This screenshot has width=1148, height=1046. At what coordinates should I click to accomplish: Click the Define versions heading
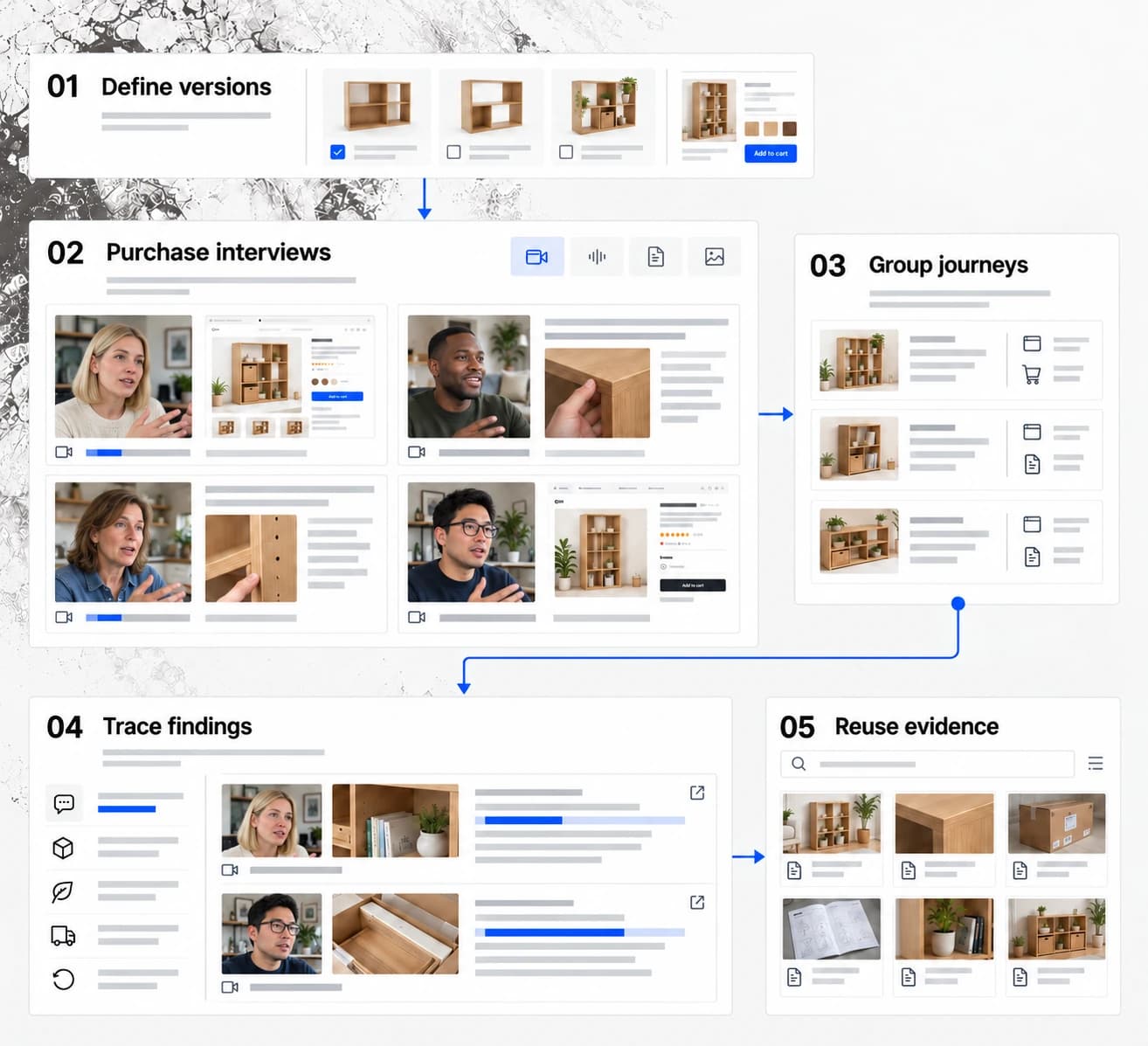click(x=186, y=87)
